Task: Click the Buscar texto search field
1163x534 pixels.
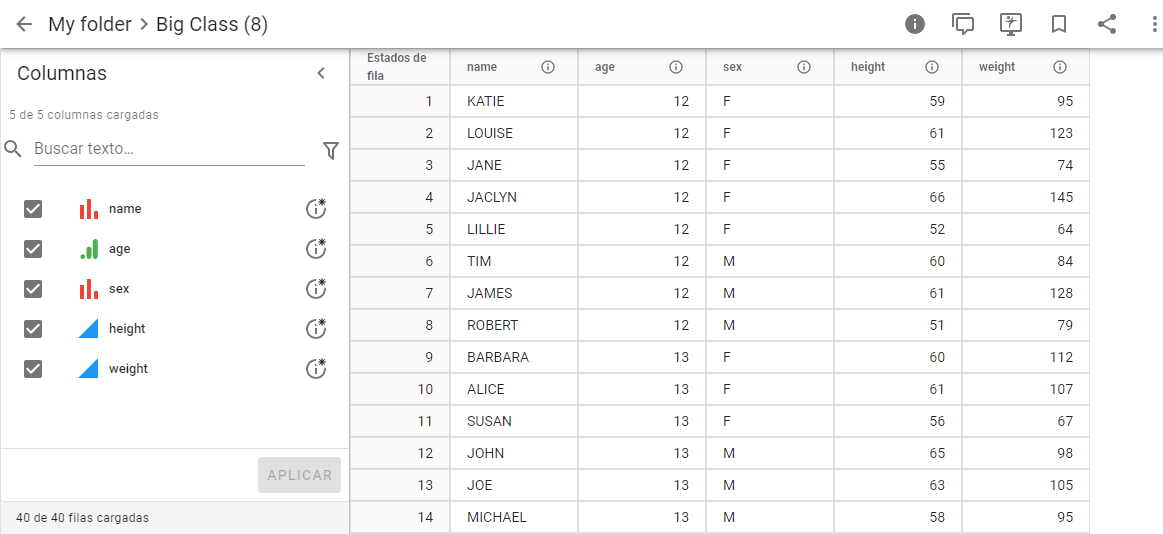Action: pos(168,149)
